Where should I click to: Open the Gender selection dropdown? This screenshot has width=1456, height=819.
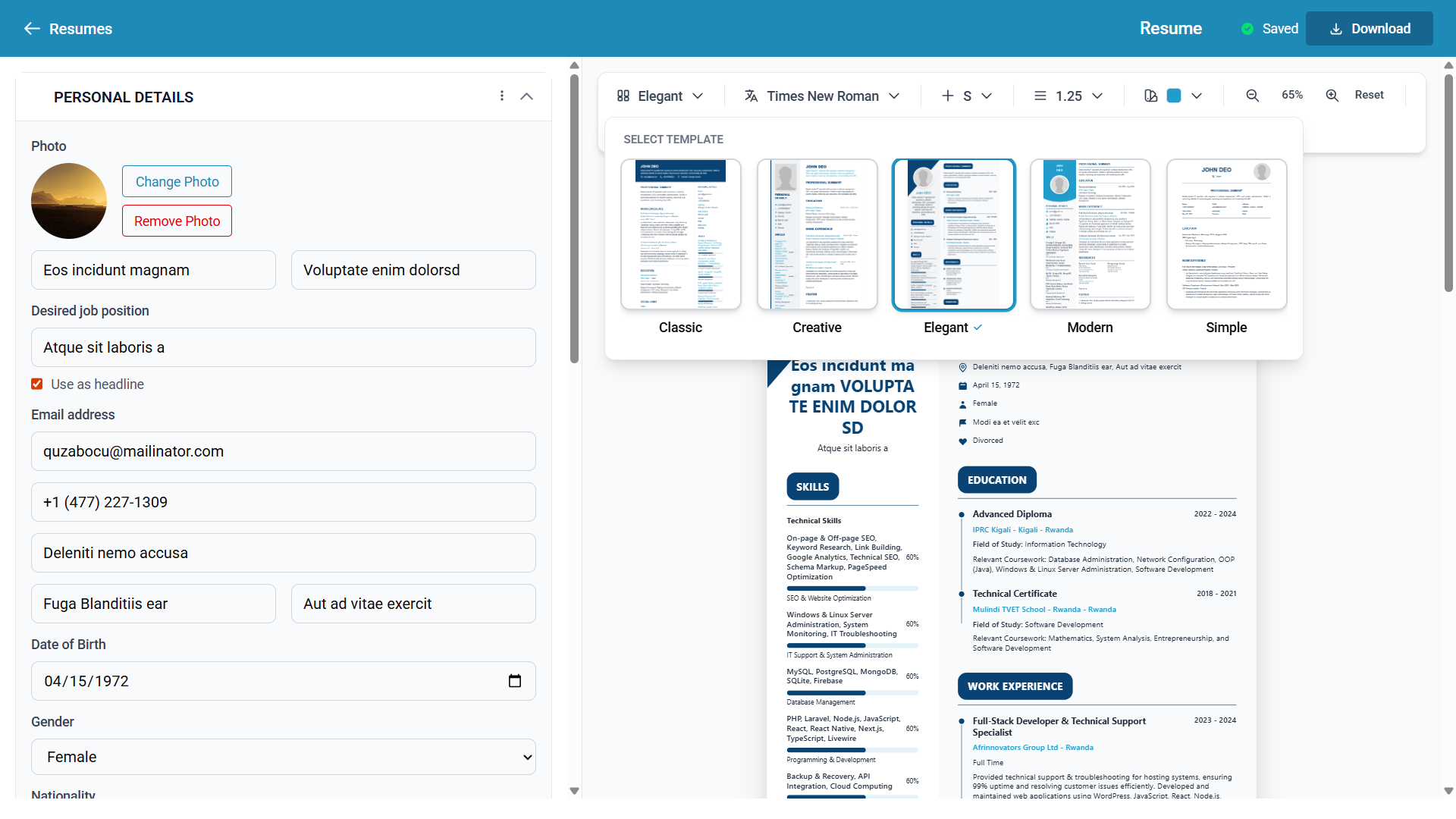point(282,756)
